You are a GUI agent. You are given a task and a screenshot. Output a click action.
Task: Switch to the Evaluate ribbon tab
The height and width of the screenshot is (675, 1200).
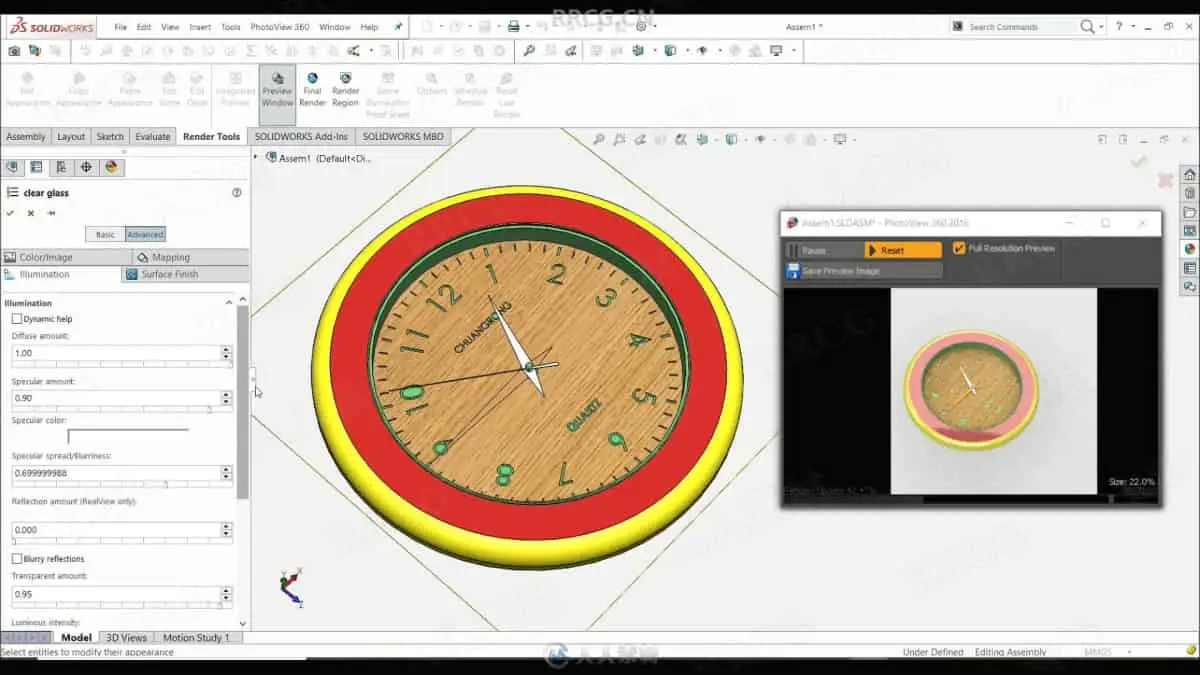[153, 136]
